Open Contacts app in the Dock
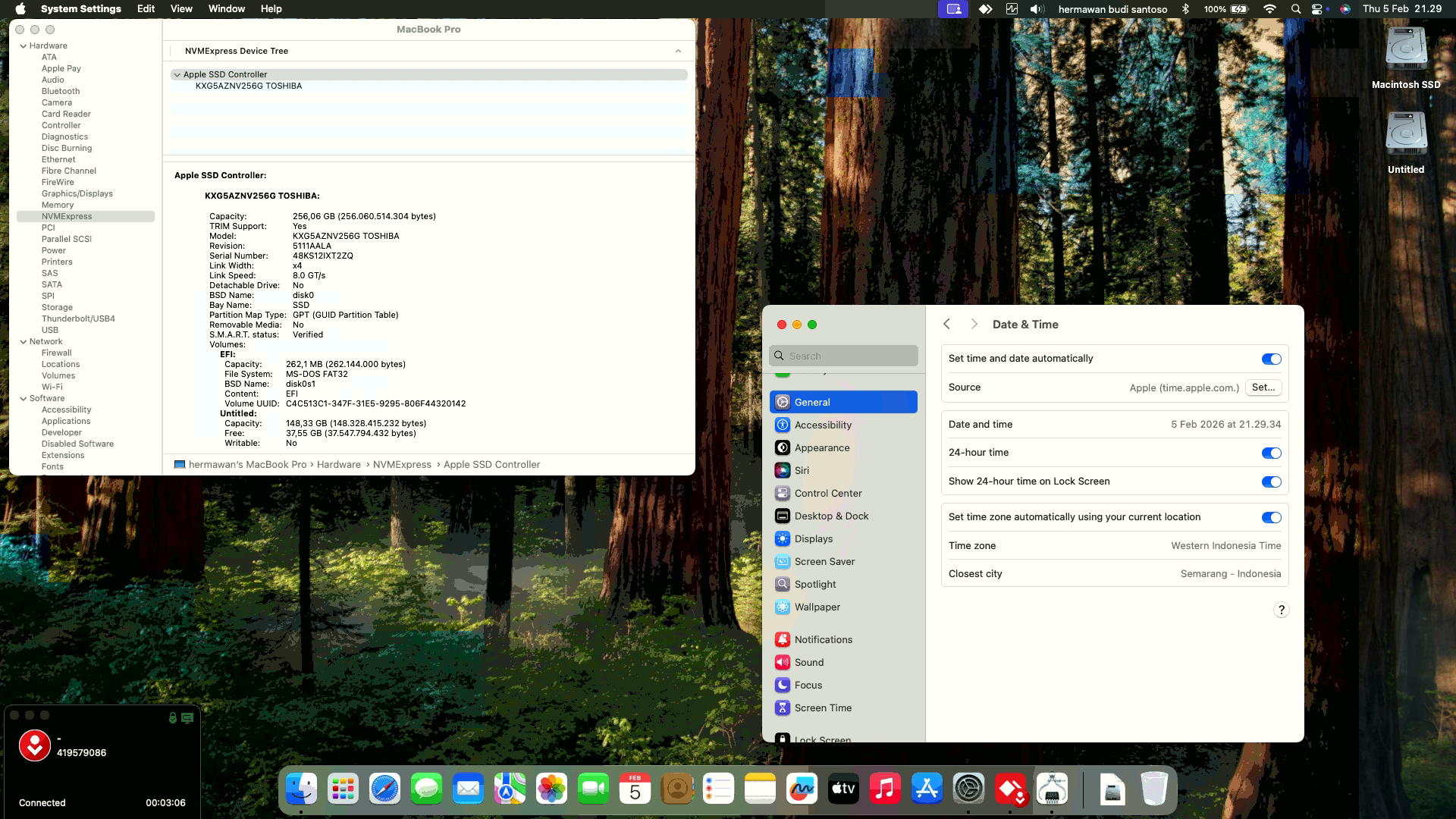The image size is (1456, 819). [x=676, y=789]
